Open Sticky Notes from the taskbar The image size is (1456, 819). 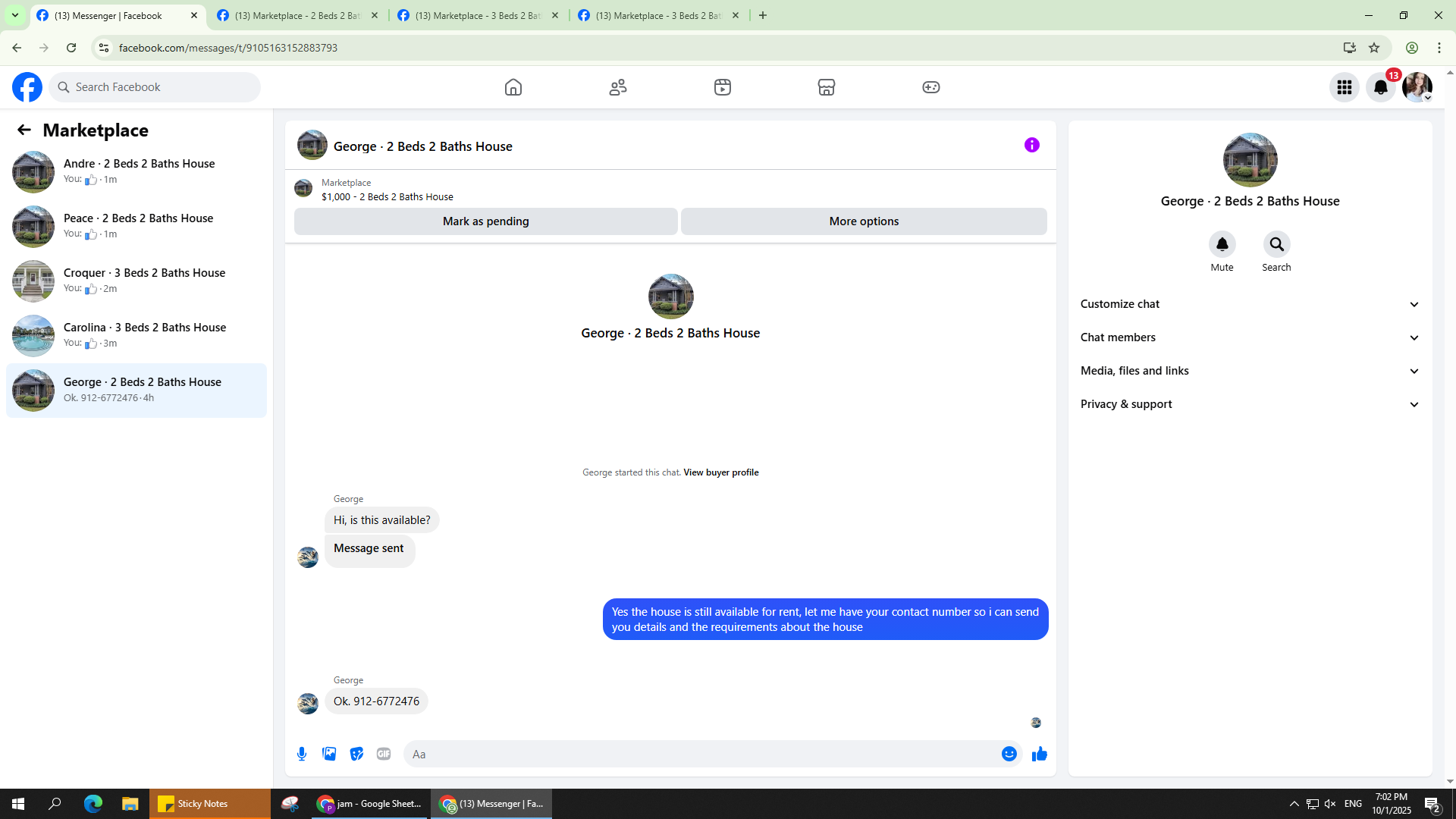point(210,804)
